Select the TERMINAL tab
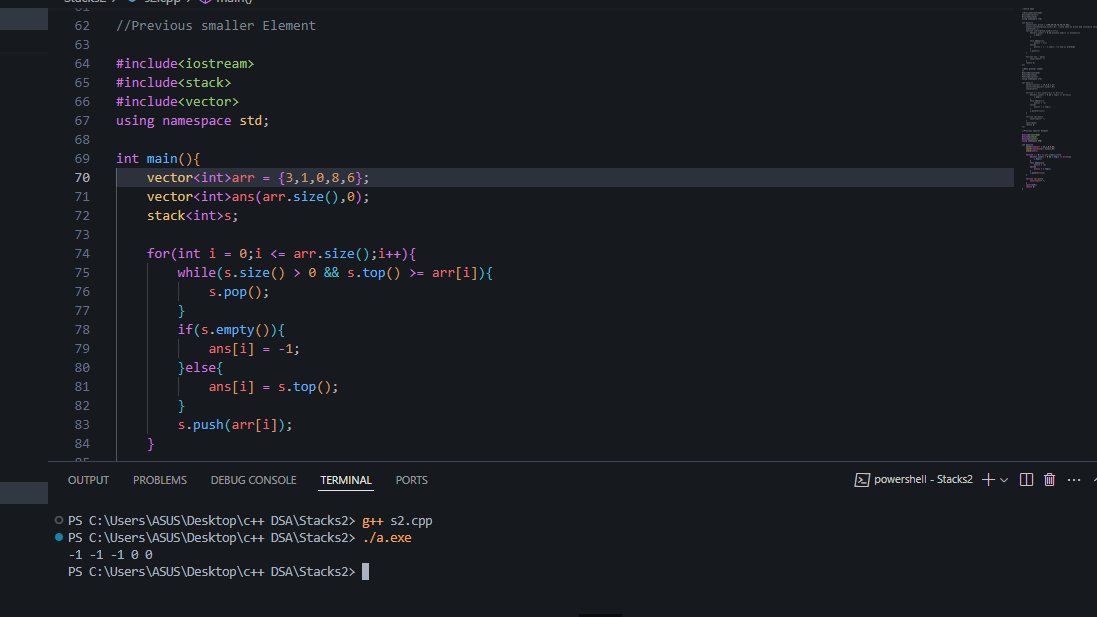The height and width of the screenshot is (617, 1097). point(346,480)
